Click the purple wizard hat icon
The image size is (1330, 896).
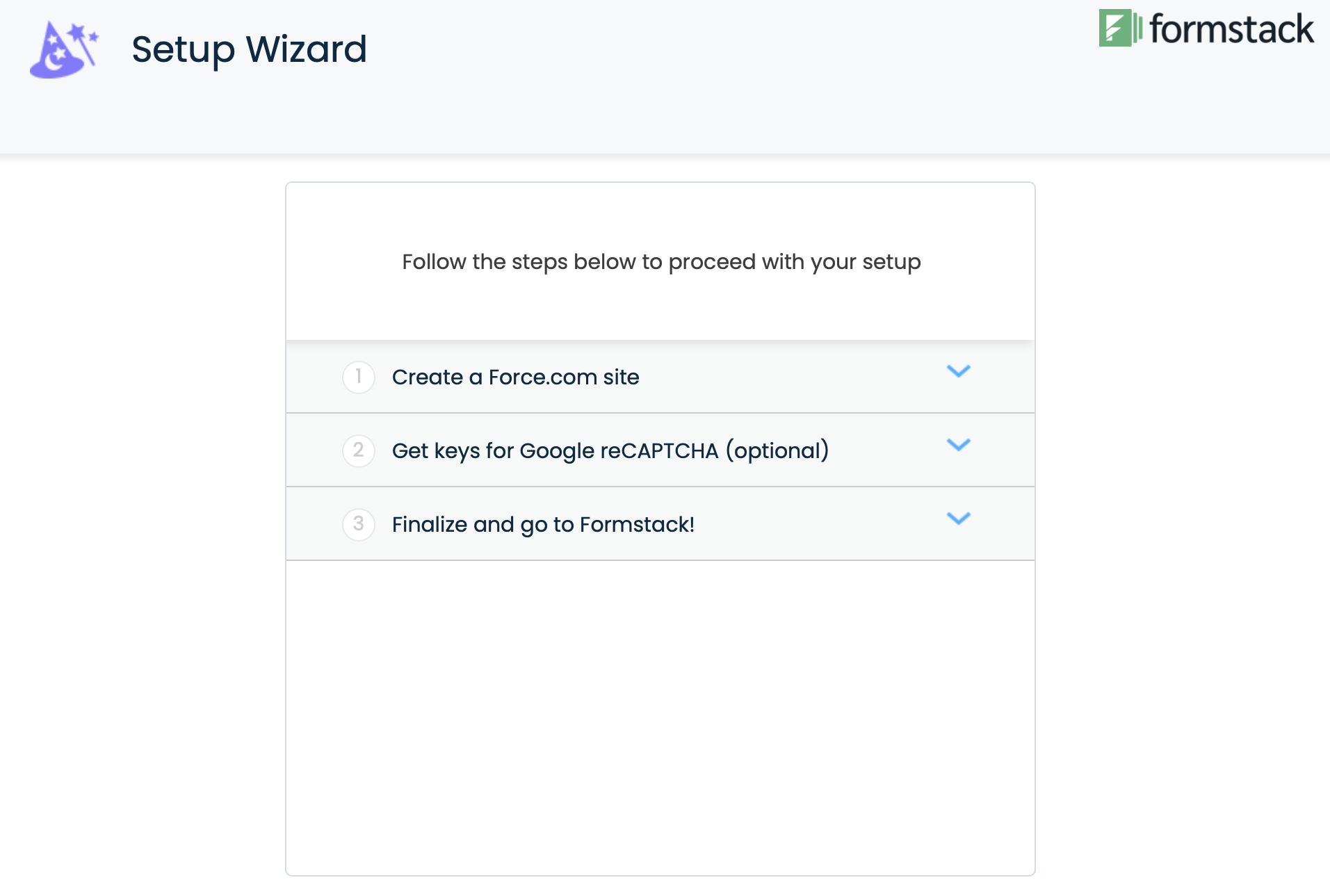pyautogui.click(x=63, y=50)
